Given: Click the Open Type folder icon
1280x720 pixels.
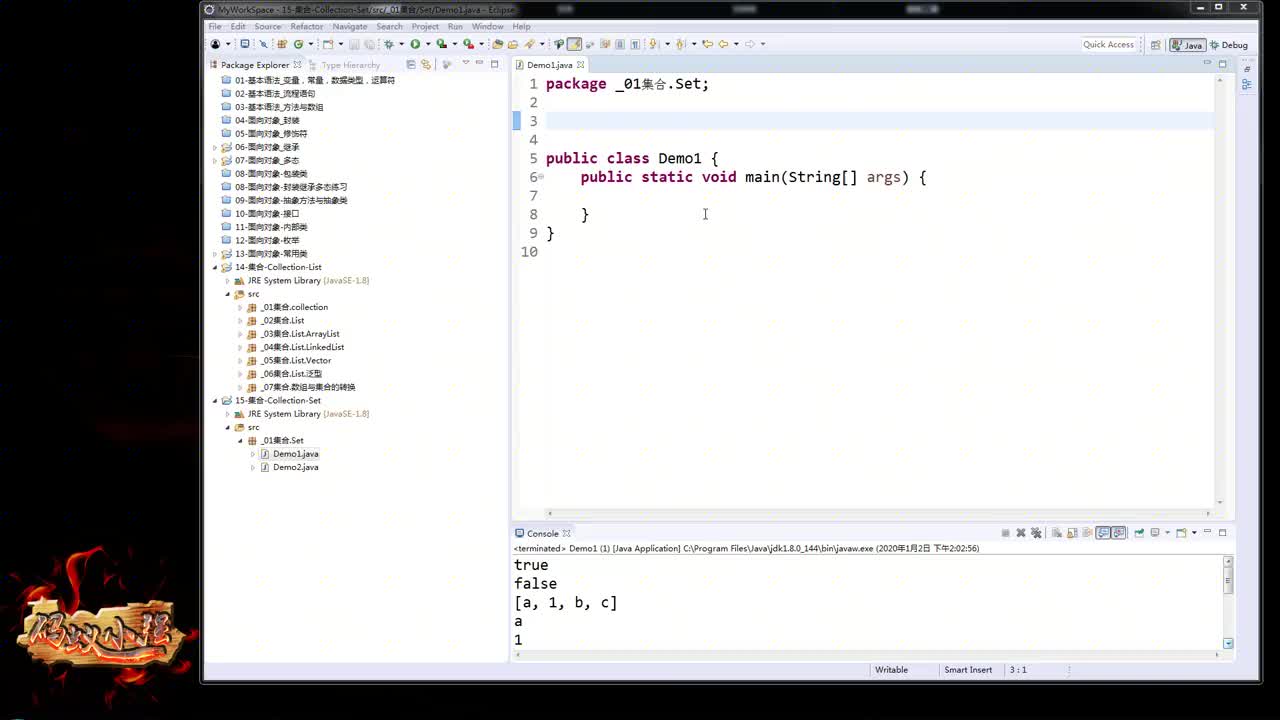Looking at the screenshot, I should [x=497, y=44].
